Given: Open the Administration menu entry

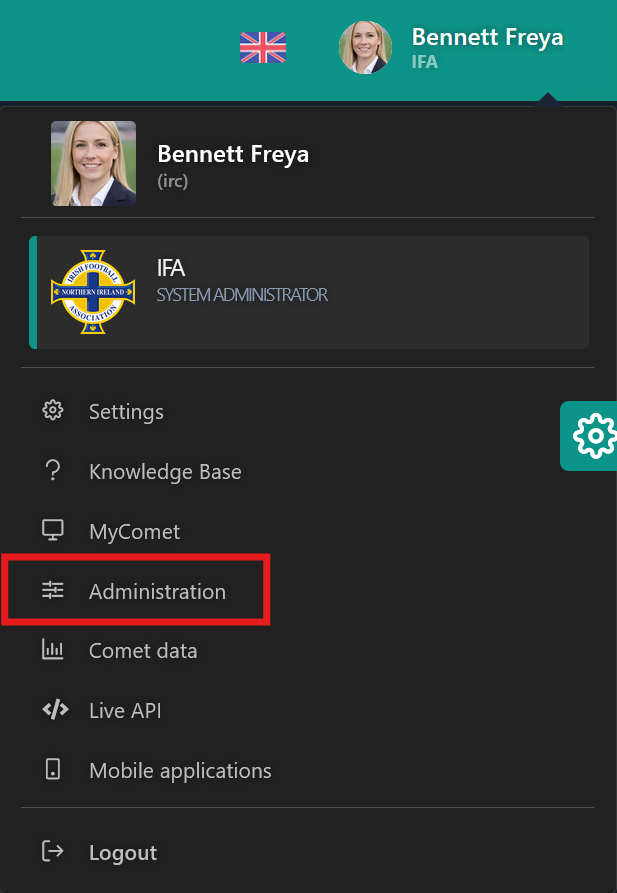Looking at the screenshot, I should [x=157, y=592].
